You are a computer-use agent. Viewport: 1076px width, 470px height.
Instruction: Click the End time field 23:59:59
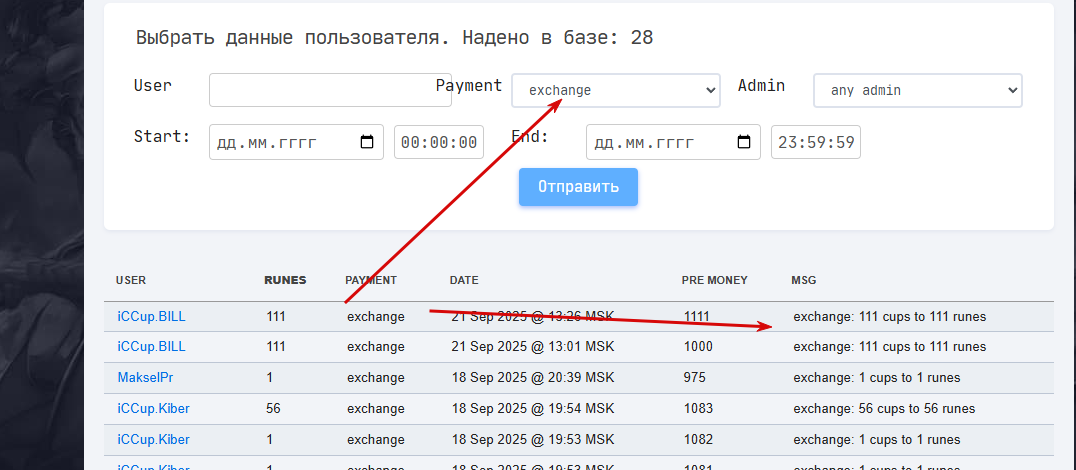[x=816, y=142]
